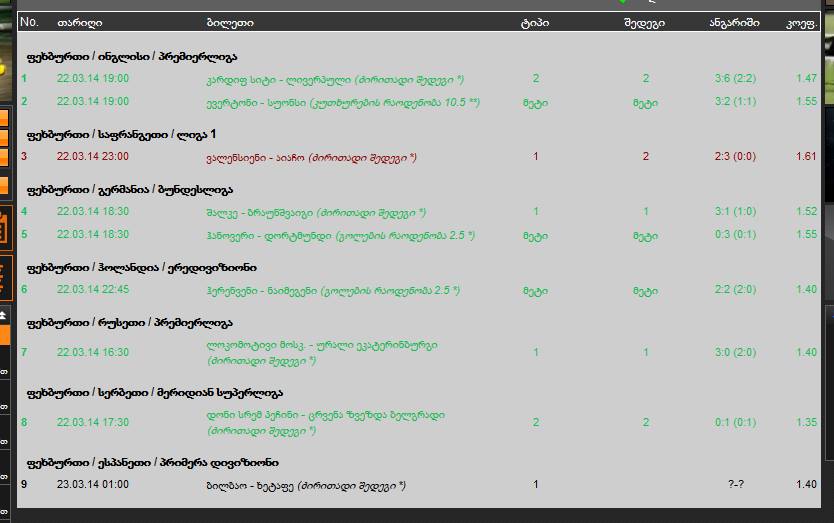Click score '0:3 (0:1)' in row 5
This screenshot has height=523, width=834.
tap(735, 235)
